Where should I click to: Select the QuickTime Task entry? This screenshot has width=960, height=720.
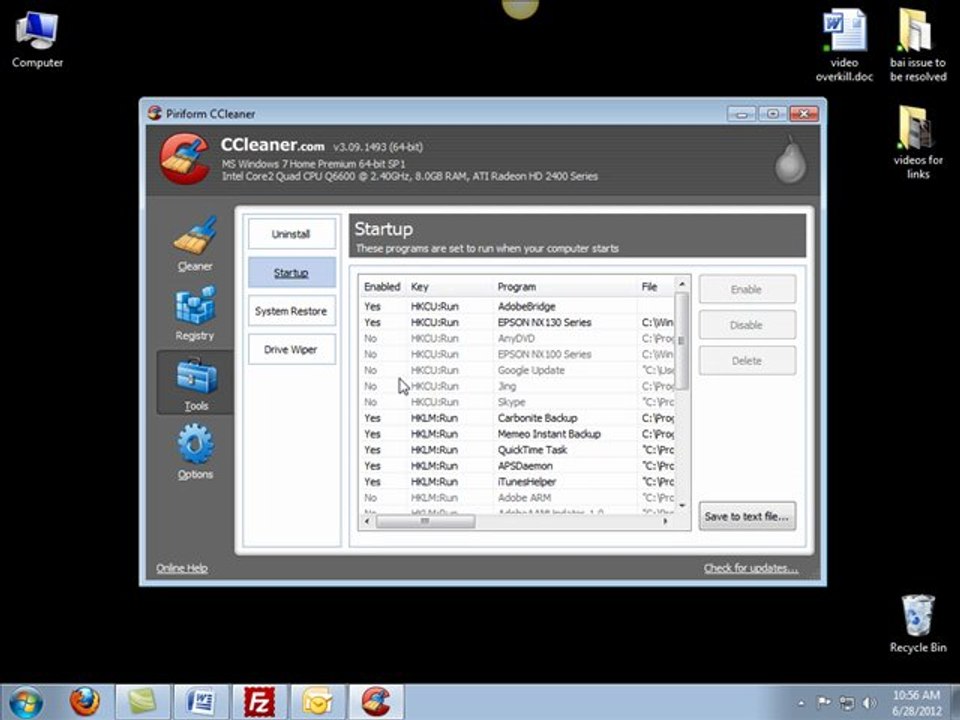[x=517, y=449]
